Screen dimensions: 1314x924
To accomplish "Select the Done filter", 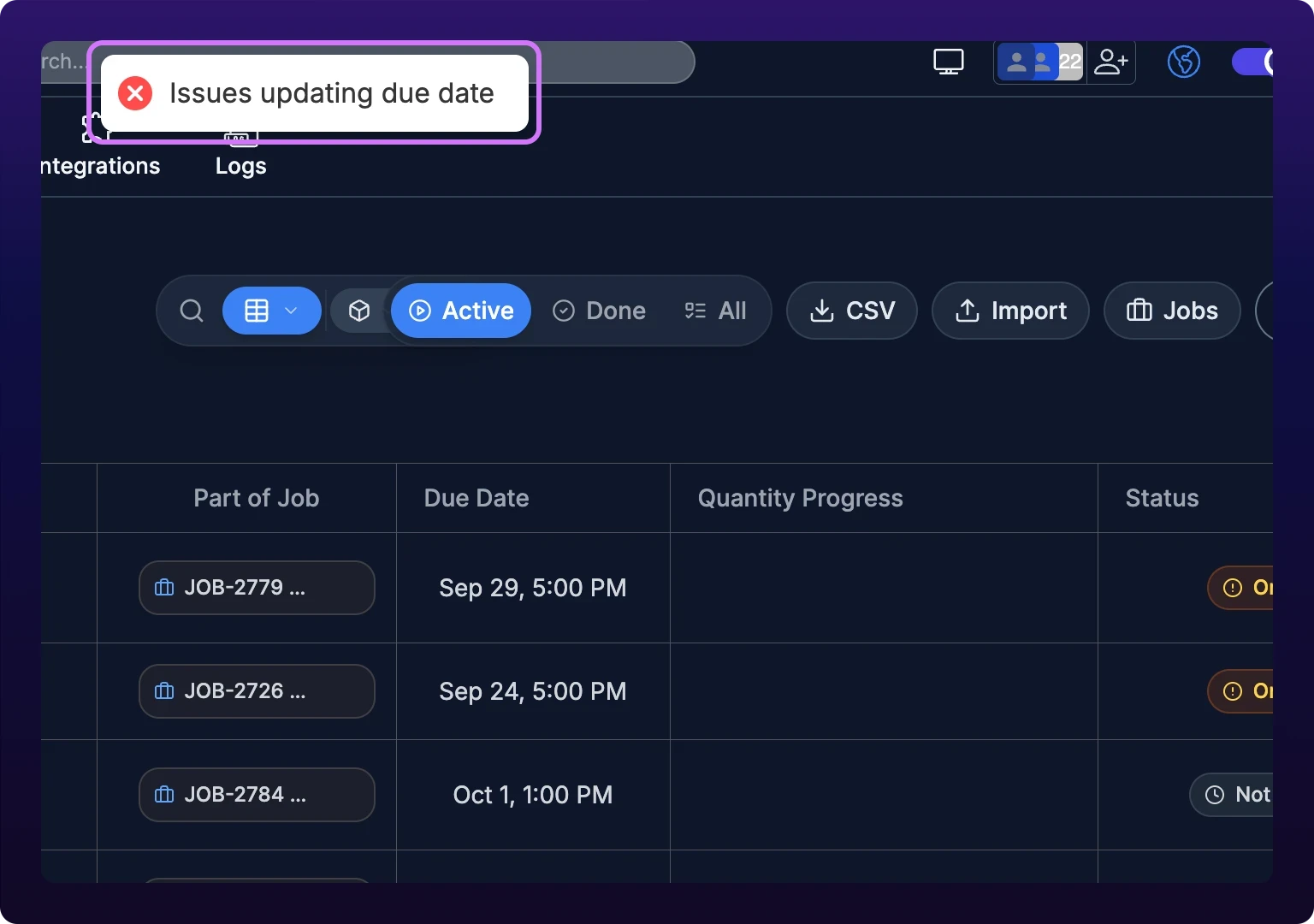I will coord(599,311).
